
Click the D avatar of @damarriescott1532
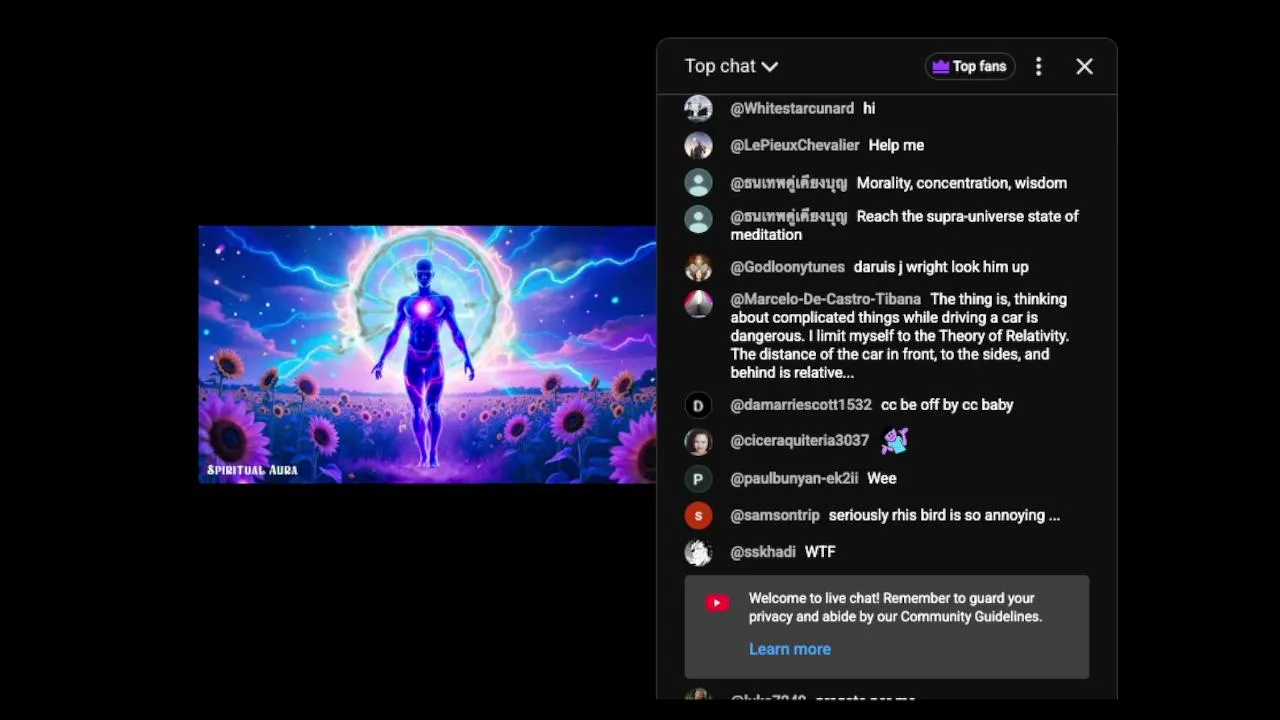pyautogui.click(x=698, y=405)
